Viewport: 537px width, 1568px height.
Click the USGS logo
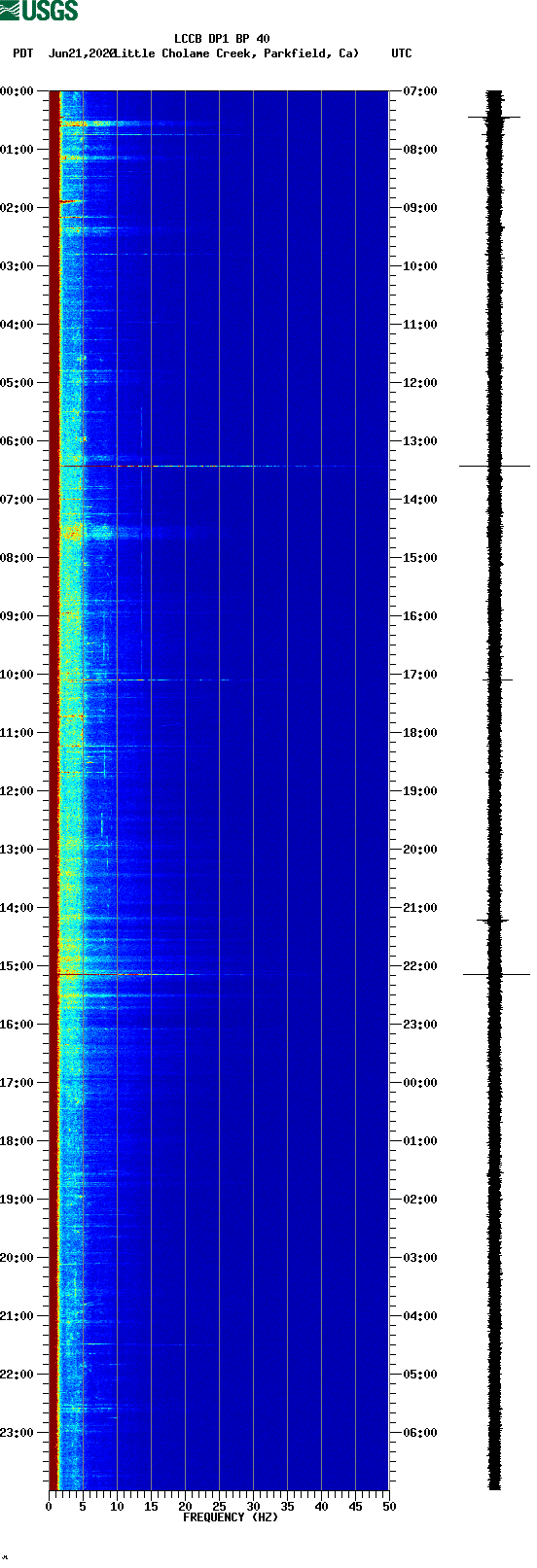[x=39, y=11]
